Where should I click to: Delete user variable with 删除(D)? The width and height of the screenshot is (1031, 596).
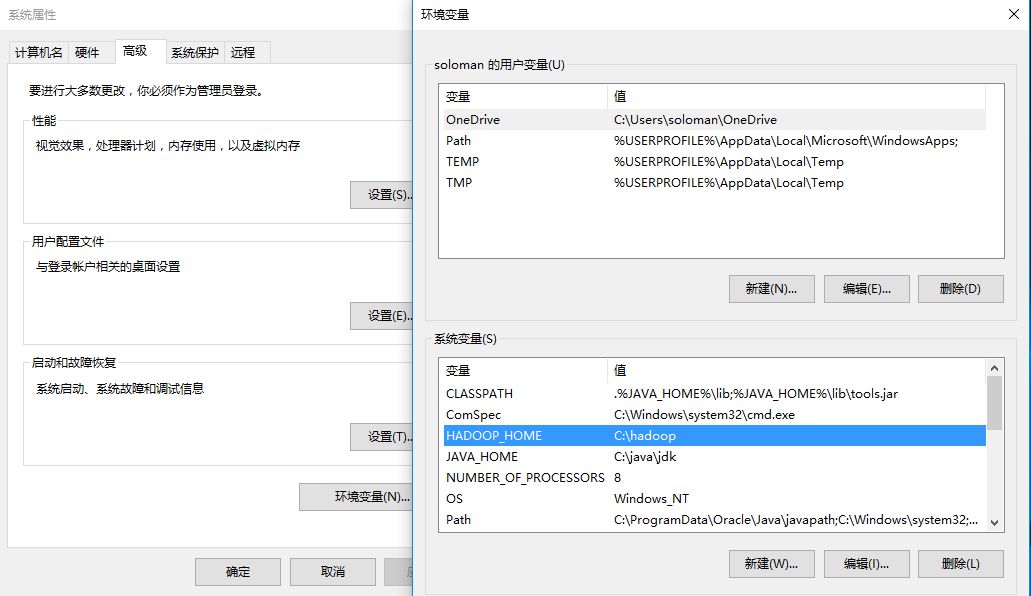(961, 289)
